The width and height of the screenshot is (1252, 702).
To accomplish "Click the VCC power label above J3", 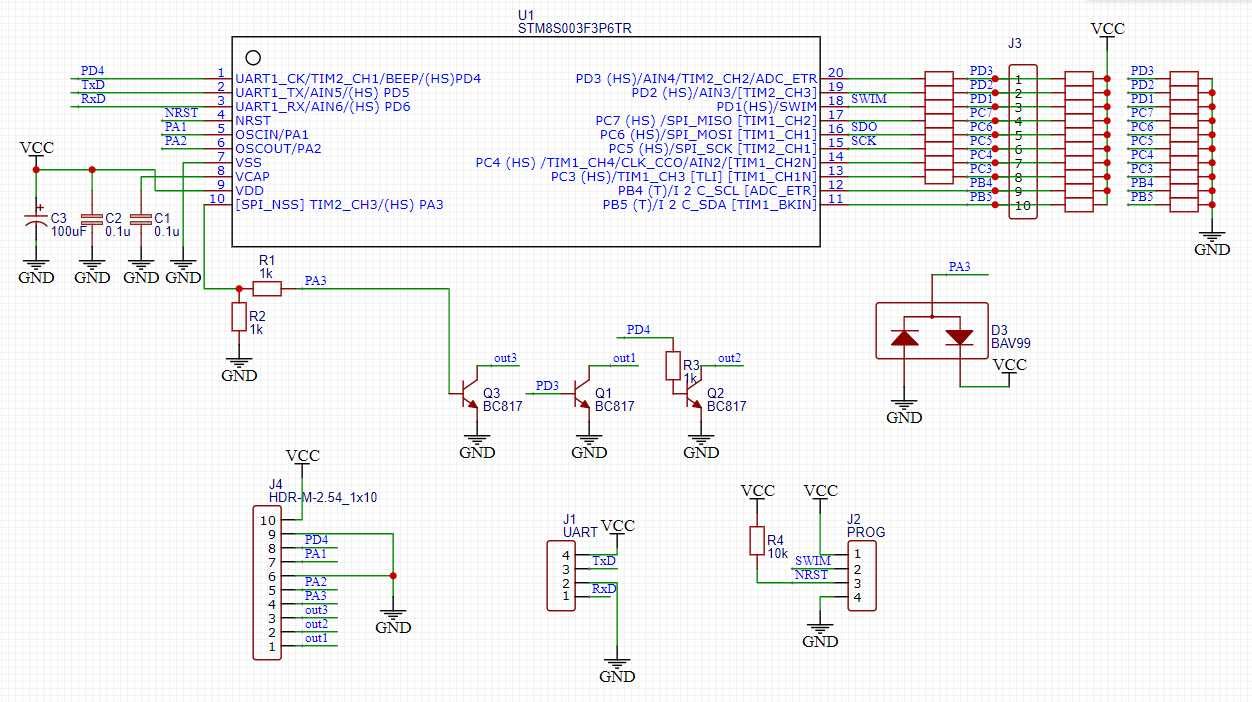I will 1107,29.
